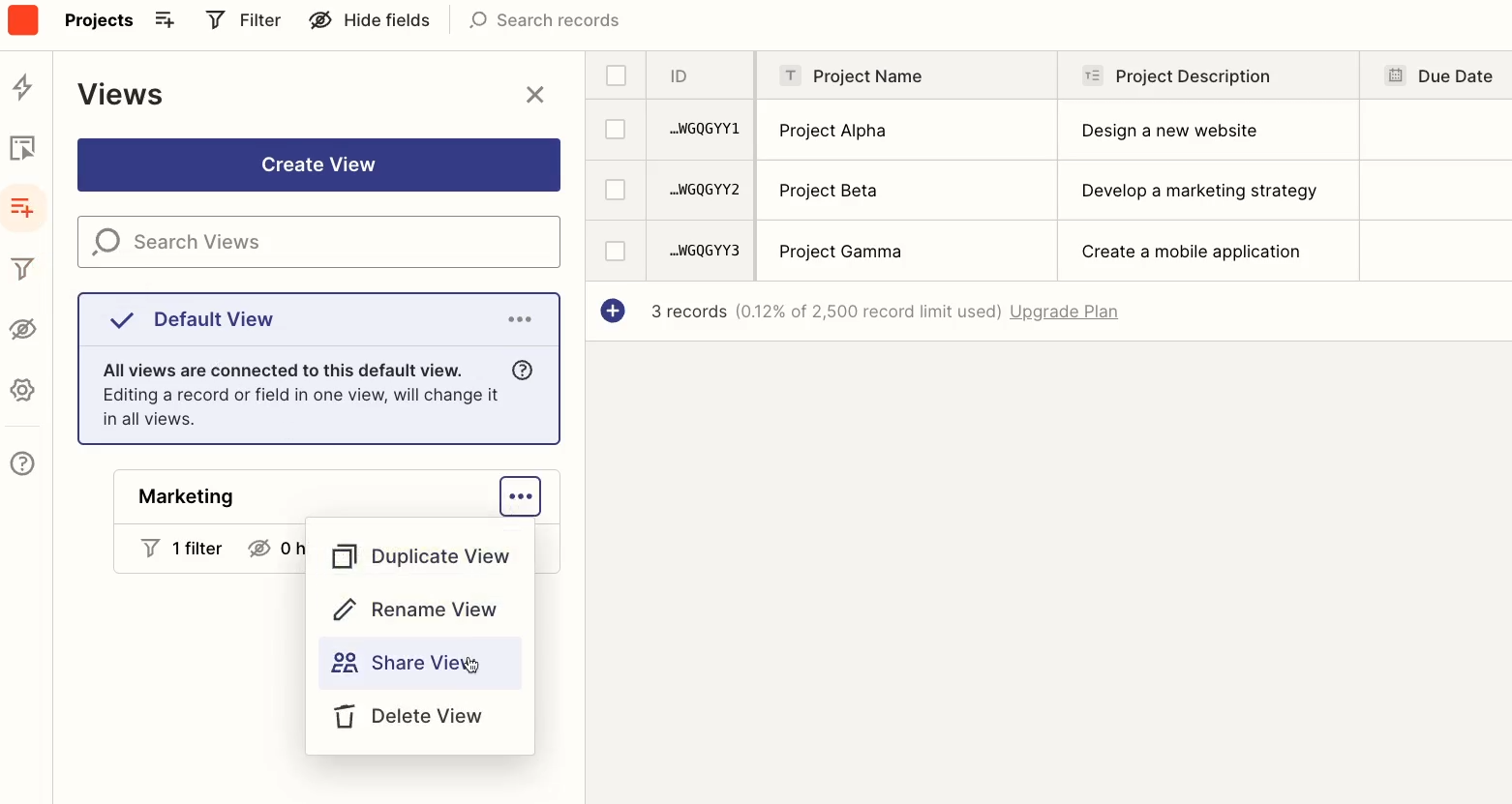Select 'Create a mobile application' cell
Viewport: 1512px width, 804px height.
coord(1208,251)
